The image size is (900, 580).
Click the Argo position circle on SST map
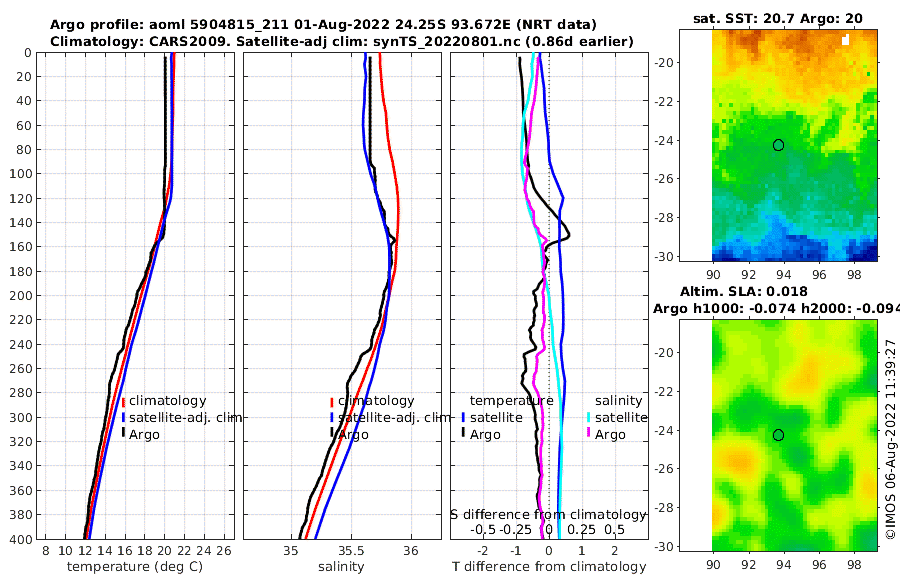(778, 145)
